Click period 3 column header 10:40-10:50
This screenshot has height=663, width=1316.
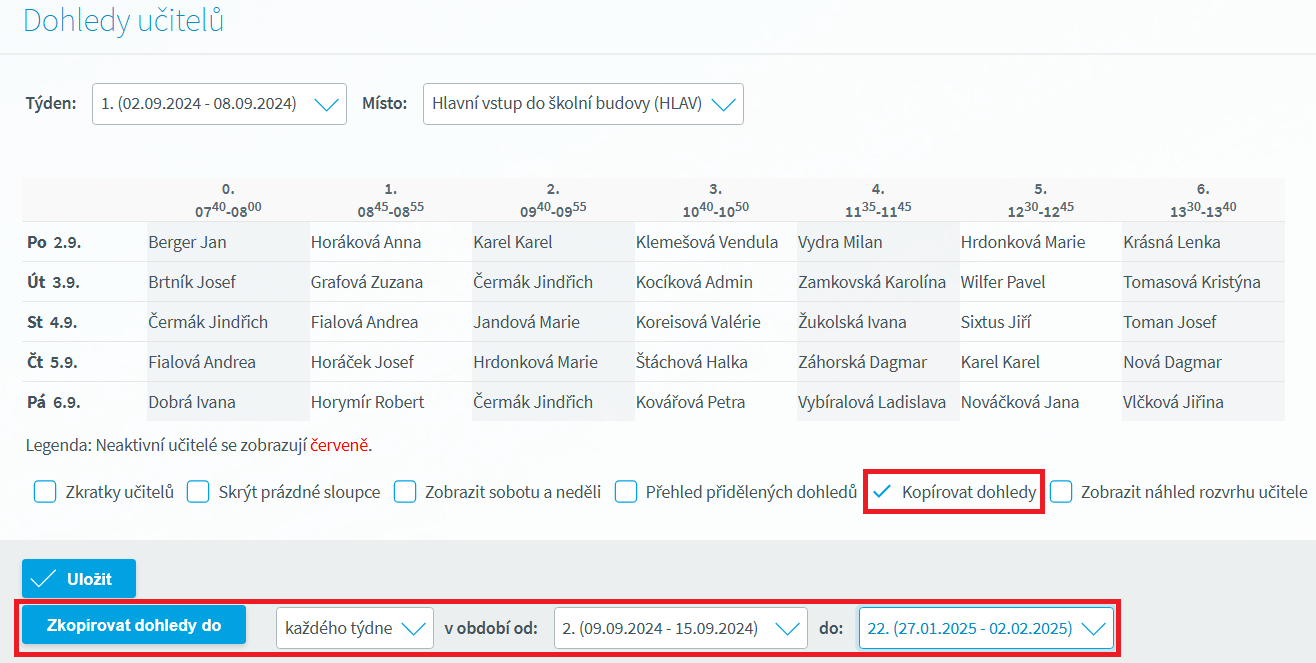tap(715, 200)
